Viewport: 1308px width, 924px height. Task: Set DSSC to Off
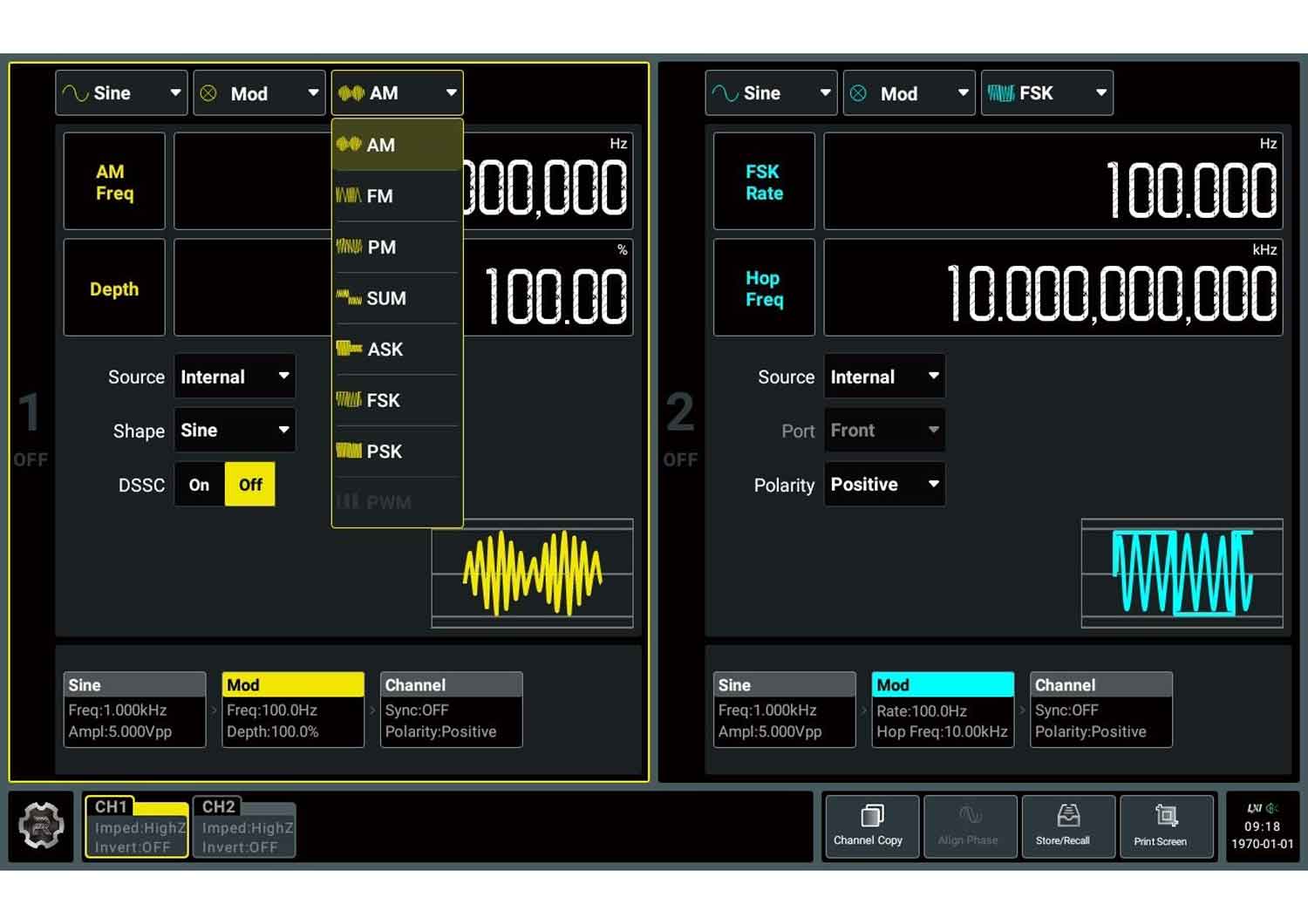(x=250, y=485)
